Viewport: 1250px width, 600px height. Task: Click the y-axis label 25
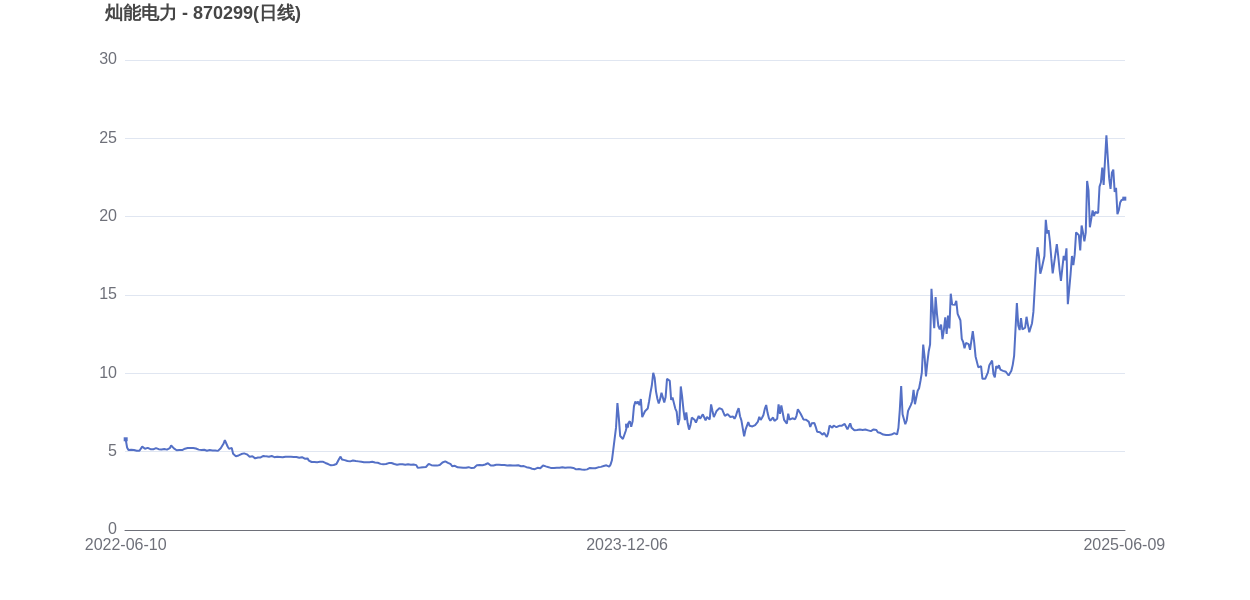click(x=108, y=138)
